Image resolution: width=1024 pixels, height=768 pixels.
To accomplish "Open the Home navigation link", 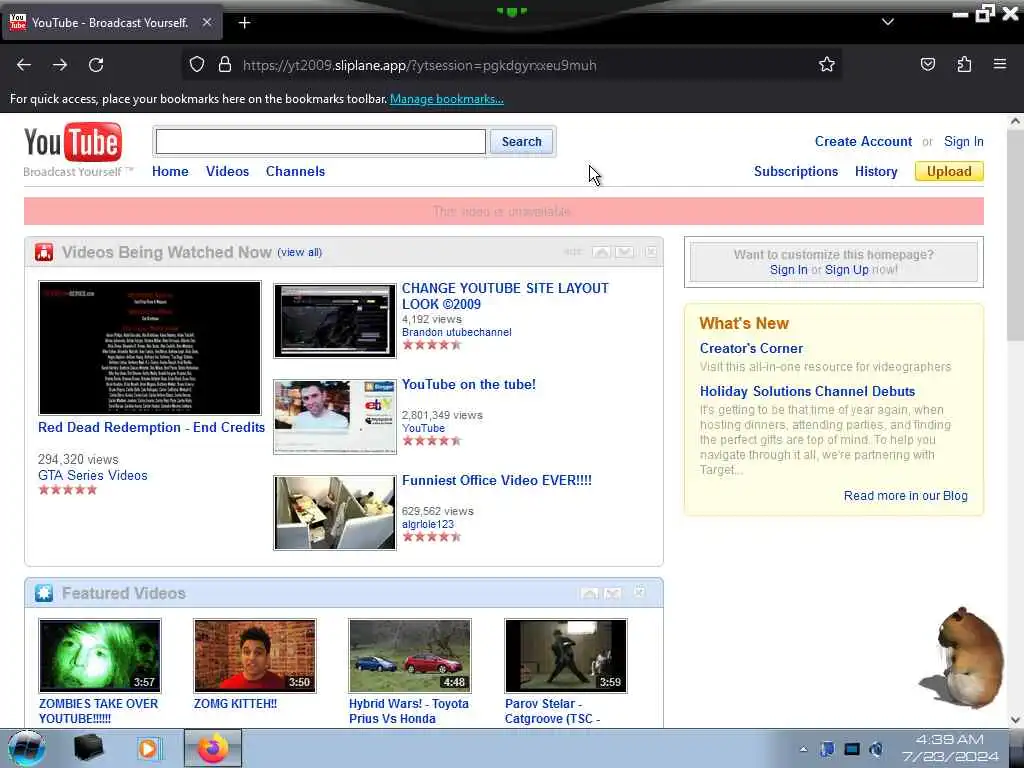I will coord(170,171).
